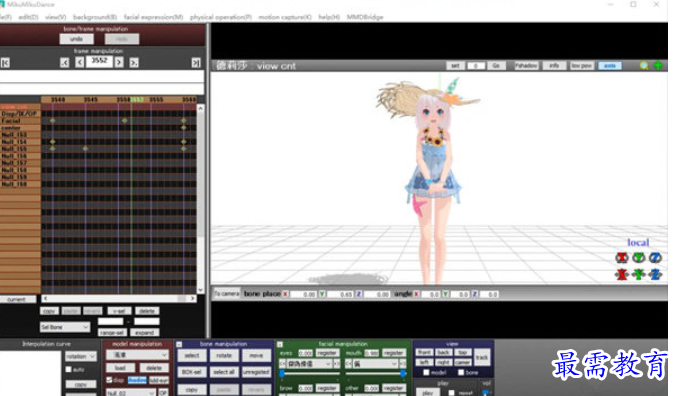
Task: Toggle the model view checkbox
Action: click(426, 372)
